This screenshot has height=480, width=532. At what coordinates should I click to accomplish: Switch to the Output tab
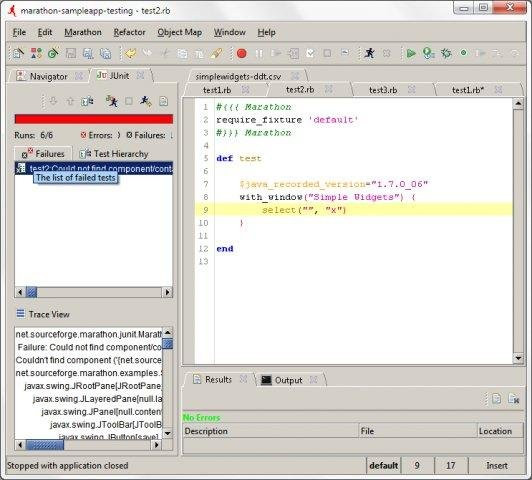[x=288, y=380]
